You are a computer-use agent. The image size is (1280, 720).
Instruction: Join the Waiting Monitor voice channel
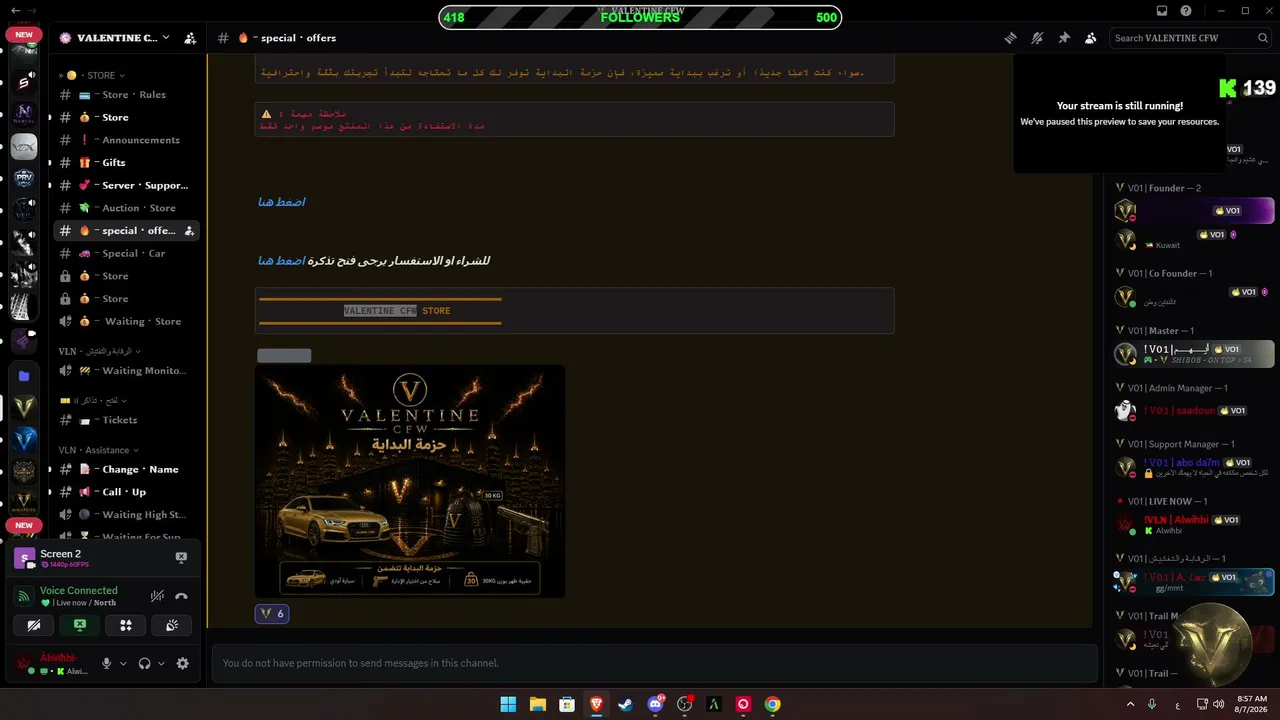click(x=126, y=371)
